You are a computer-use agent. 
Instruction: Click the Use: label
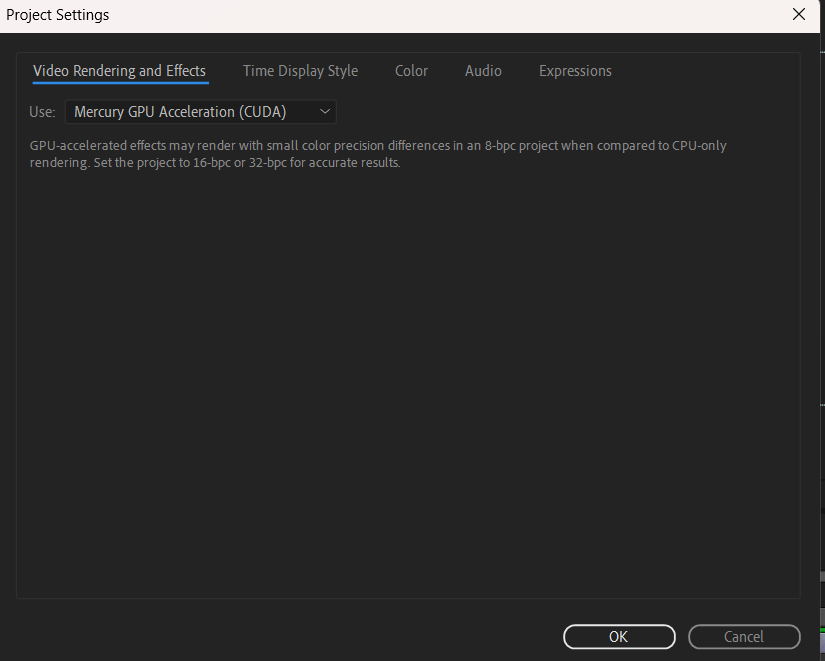pyautogui.click(x=41, y=111)
